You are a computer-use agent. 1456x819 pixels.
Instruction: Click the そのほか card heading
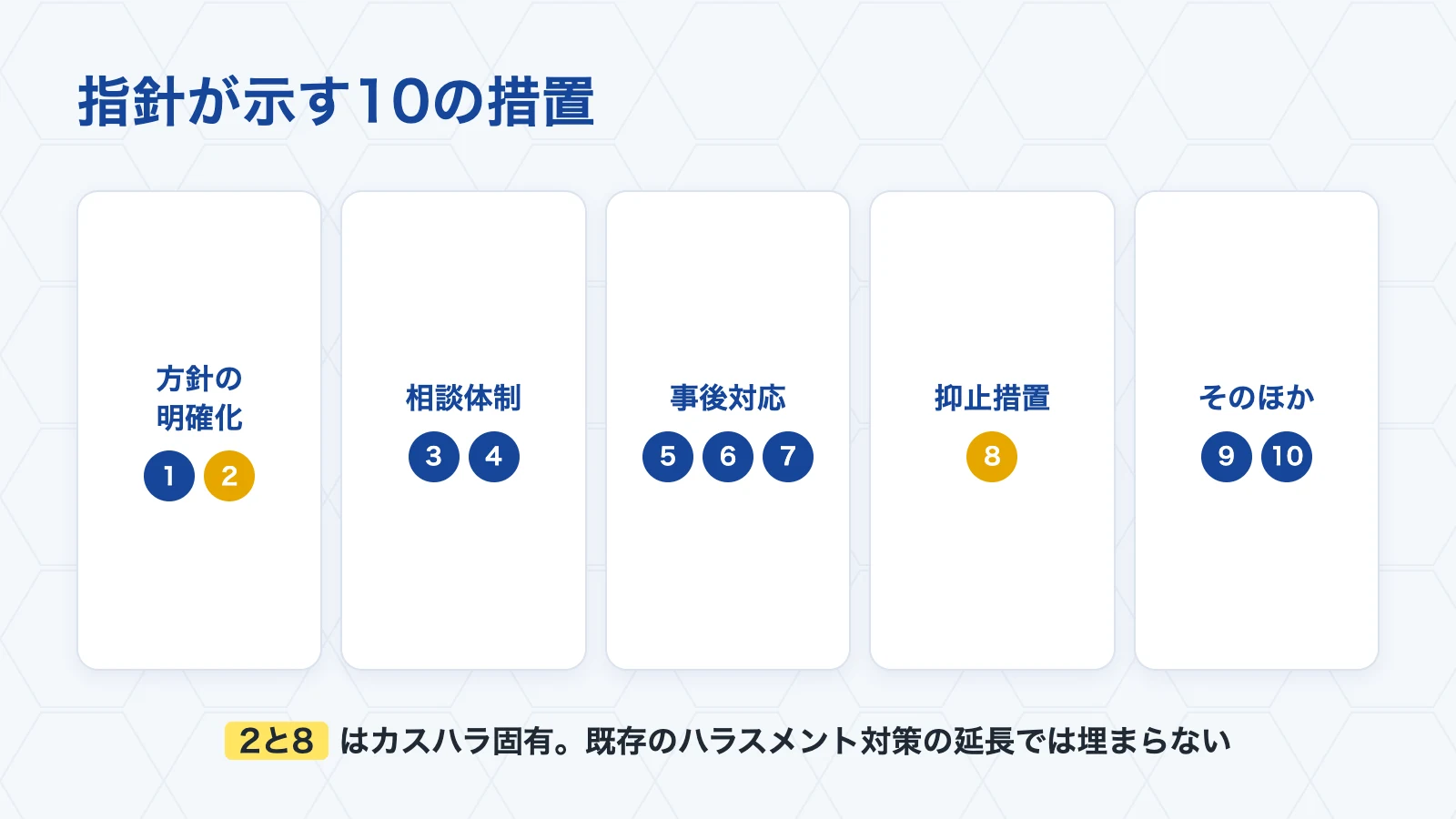pos(1257,398)
